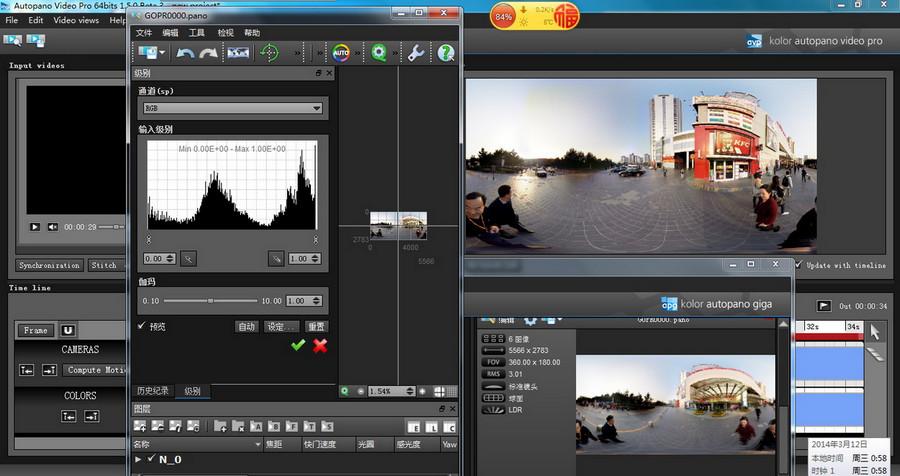The image size is (900, 476).
Task: Open Video views menu in Autopano Video
Action: 76,20
